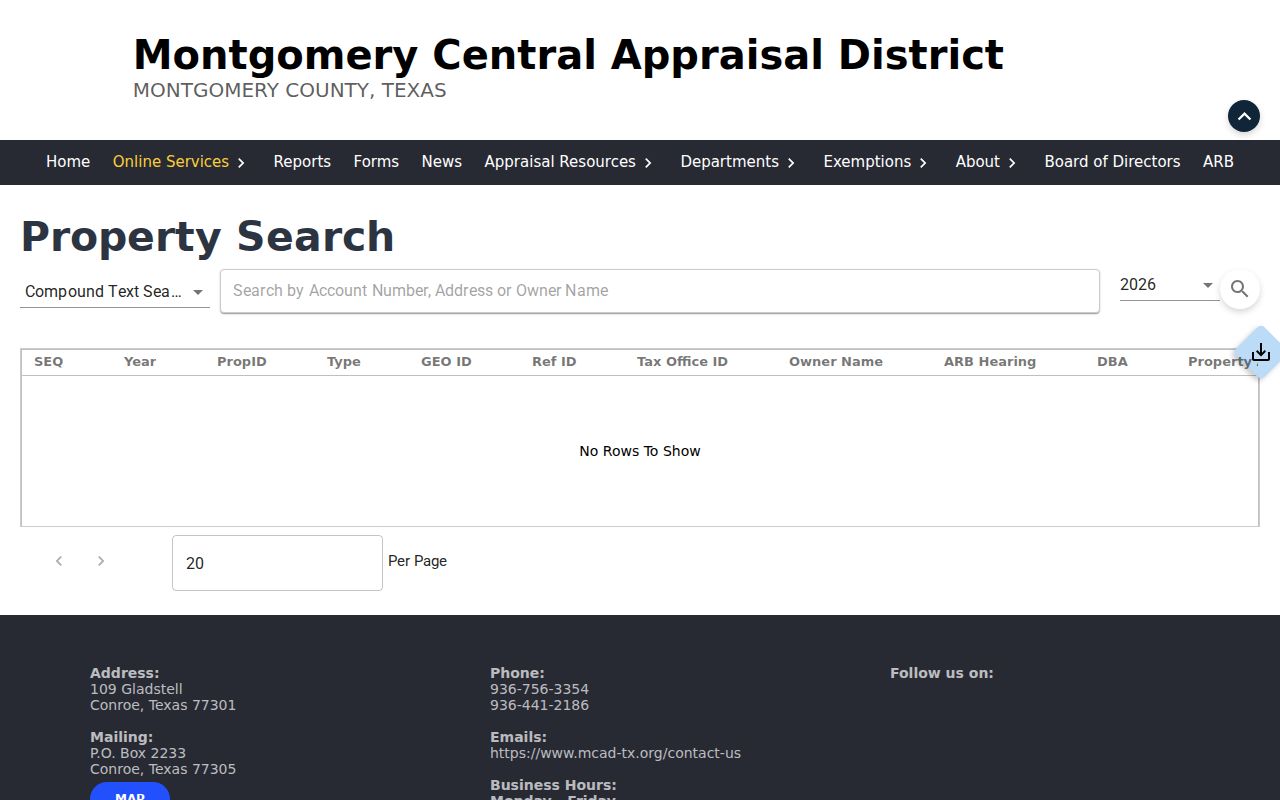
Task: Expand Online Services menu chevron
Action: [x=241, y=162]
